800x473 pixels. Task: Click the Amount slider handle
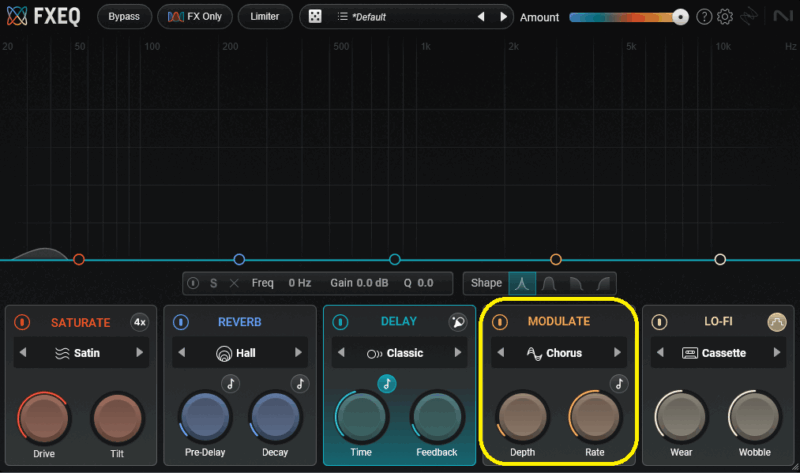coord(680,17)
